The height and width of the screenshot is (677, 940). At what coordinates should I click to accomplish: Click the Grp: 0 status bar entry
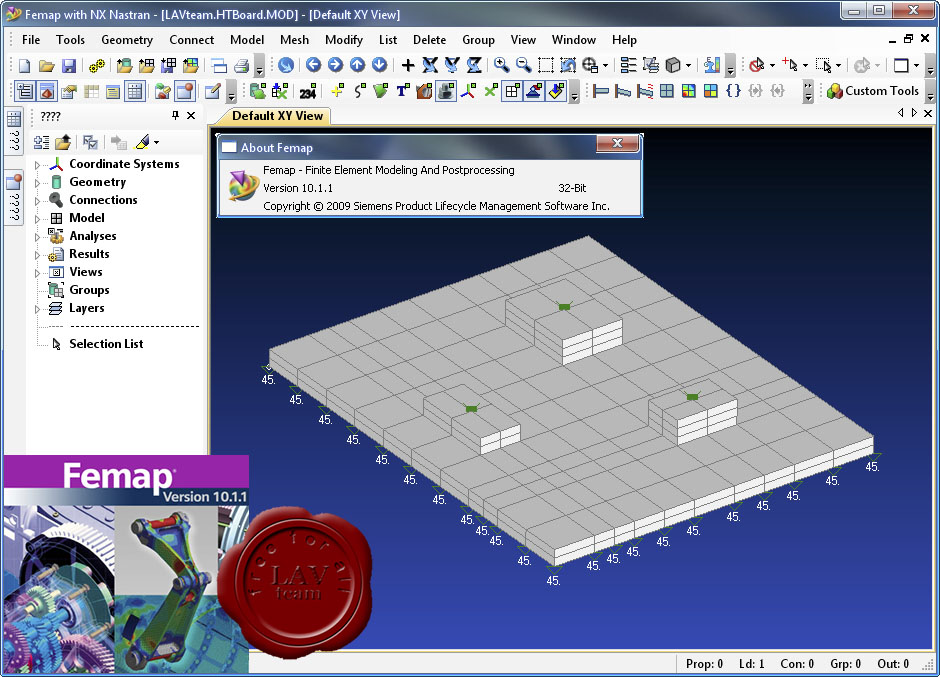point(845,664)
